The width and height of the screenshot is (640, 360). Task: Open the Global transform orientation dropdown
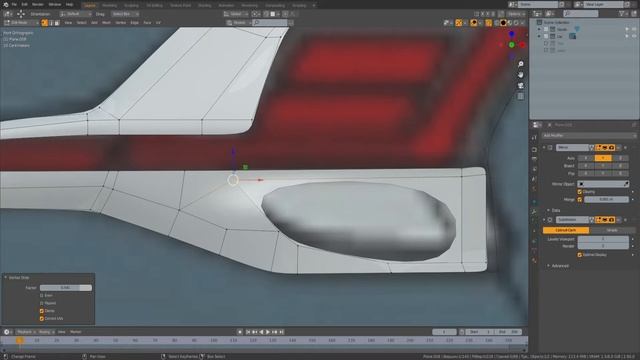pyautogui.click(x=236, y=14)
